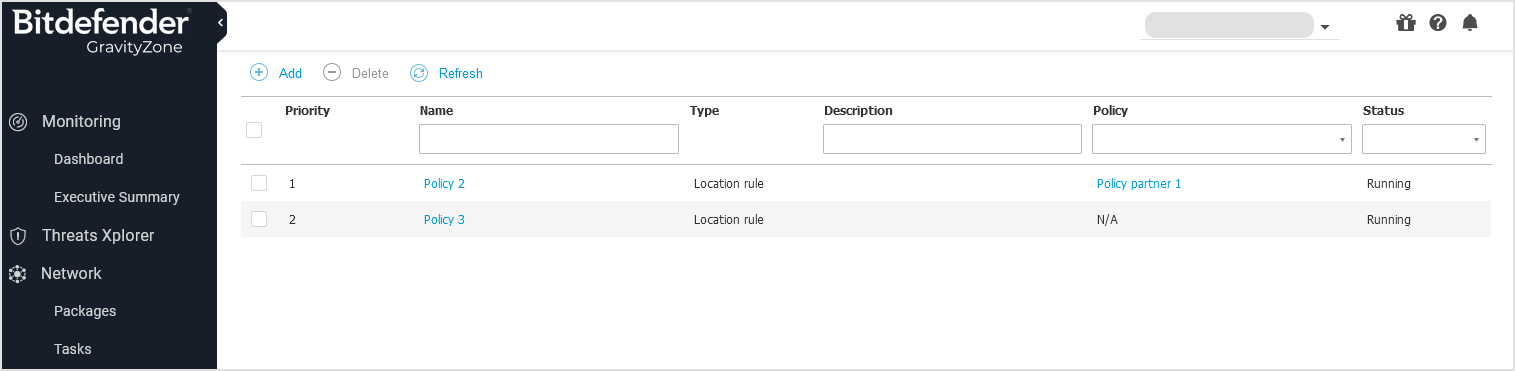Viewport: 1515px width, 371px height.
Task: Click the Running status of Policy 2
Action: (1389, 184)
